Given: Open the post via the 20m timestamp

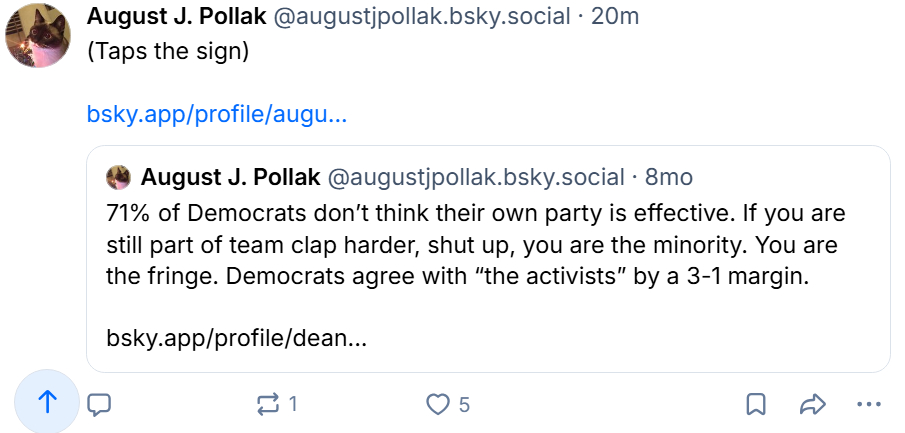Looking at the screenshot, I should click(x=615, y=16).
